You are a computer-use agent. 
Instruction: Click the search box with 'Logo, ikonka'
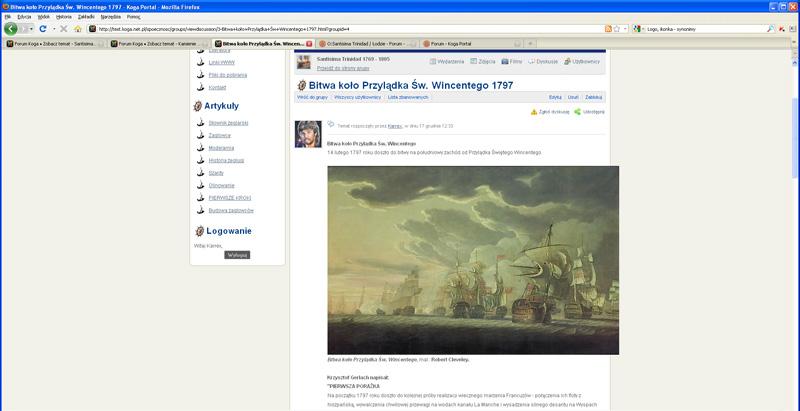[706, 29]
